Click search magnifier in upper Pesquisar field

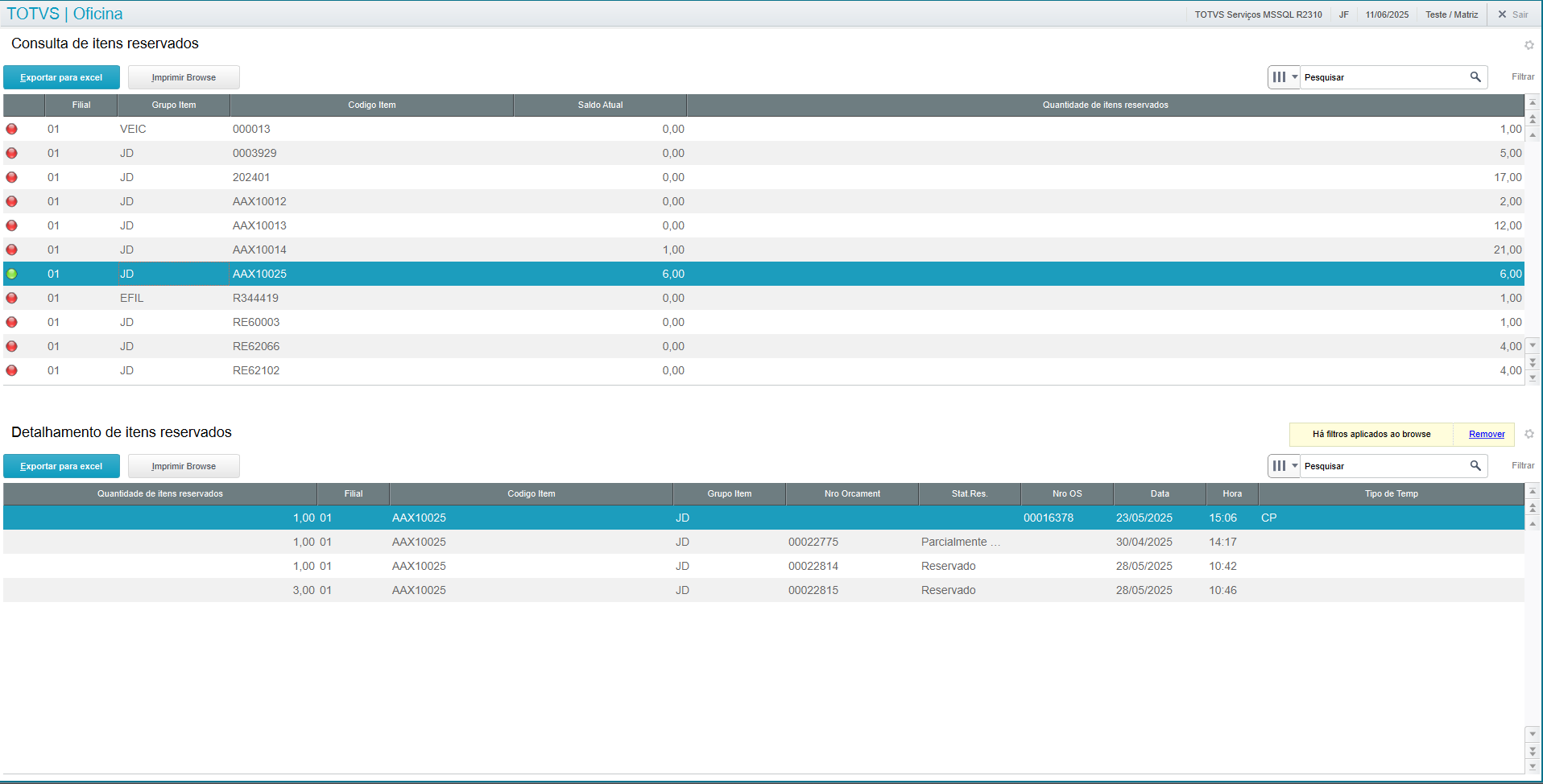click(1475, 77)
